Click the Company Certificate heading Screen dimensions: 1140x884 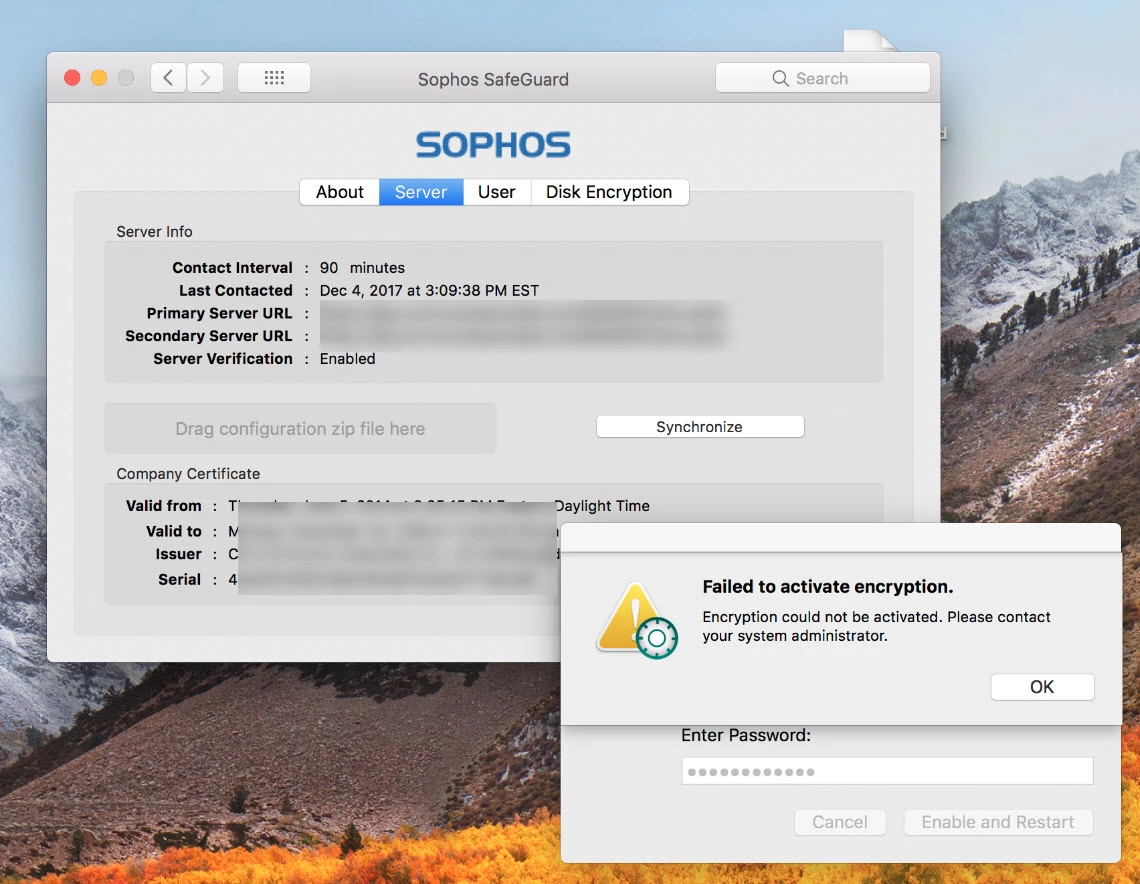click(x=188, y=474)
